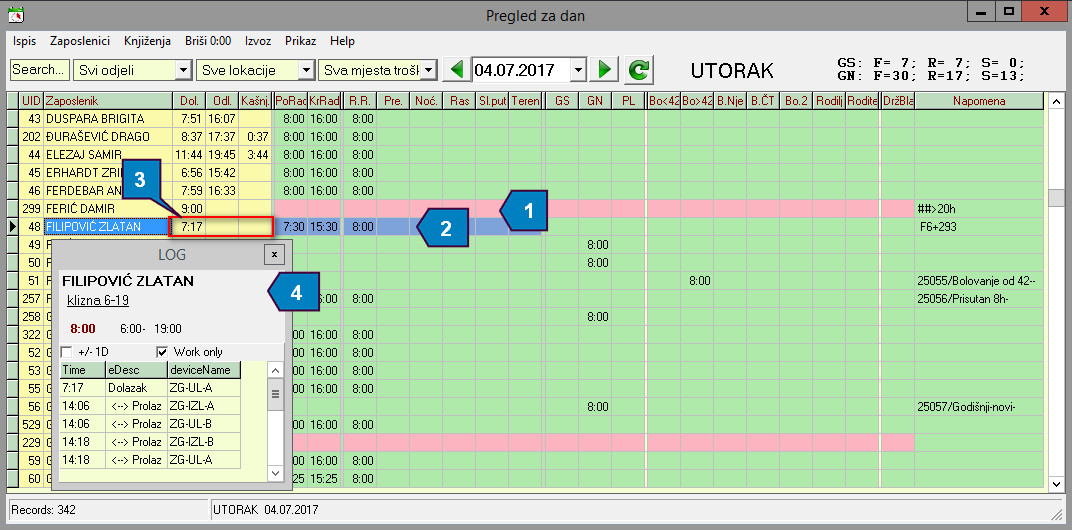Image resolution: width=1072 pixels, height=530 pixels.
Task: Click main grid scrollbar up arrow
Action: 1056,102
